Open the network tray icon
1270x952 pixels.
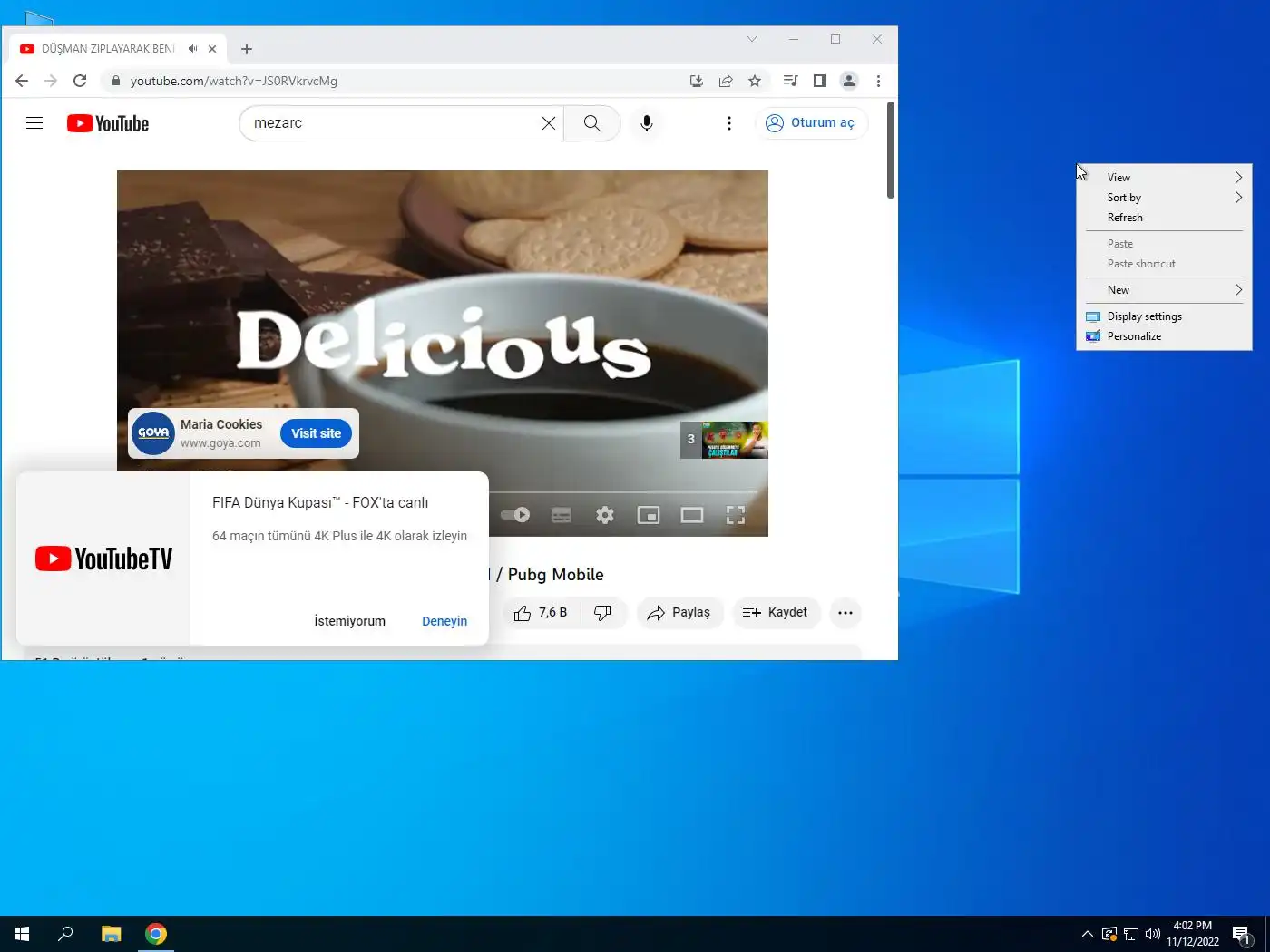tap(1131, 934)
